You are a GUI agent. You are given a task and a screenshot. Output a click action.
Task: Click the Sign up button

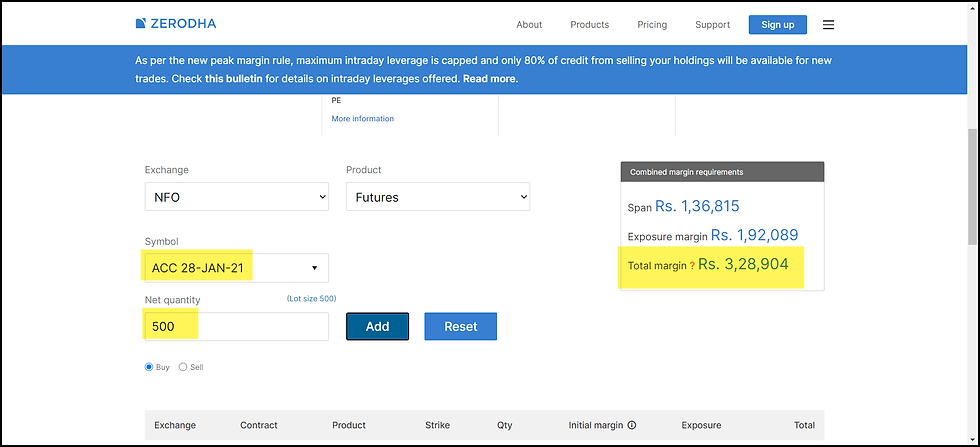[x=778, y=25]
